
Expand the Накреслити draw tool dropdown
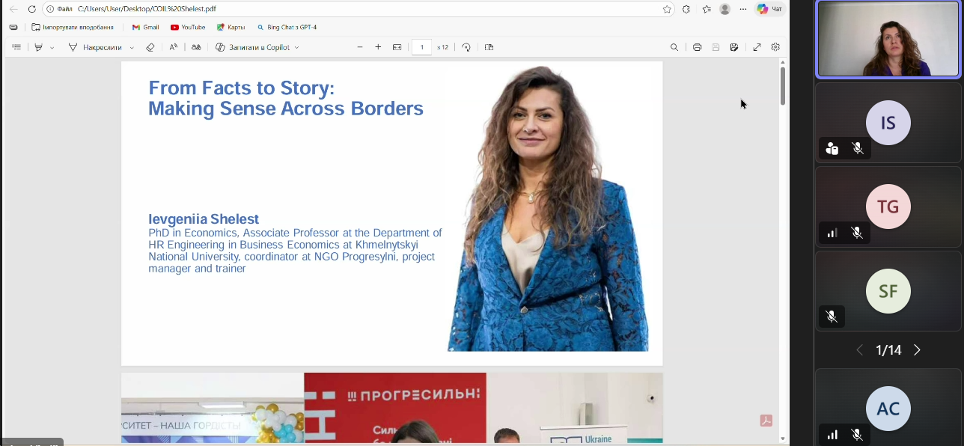point(131,47)
